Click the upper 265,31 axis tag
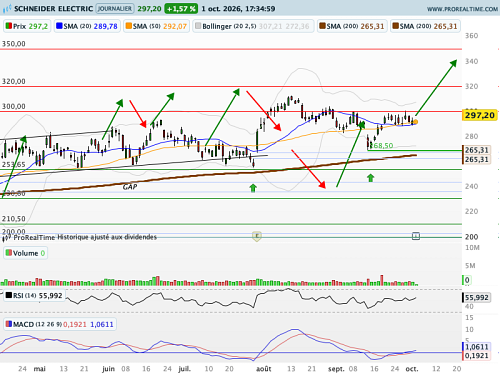Image resolution: width=500 pixels, height=375 pixels. click(x=477, y=150)
